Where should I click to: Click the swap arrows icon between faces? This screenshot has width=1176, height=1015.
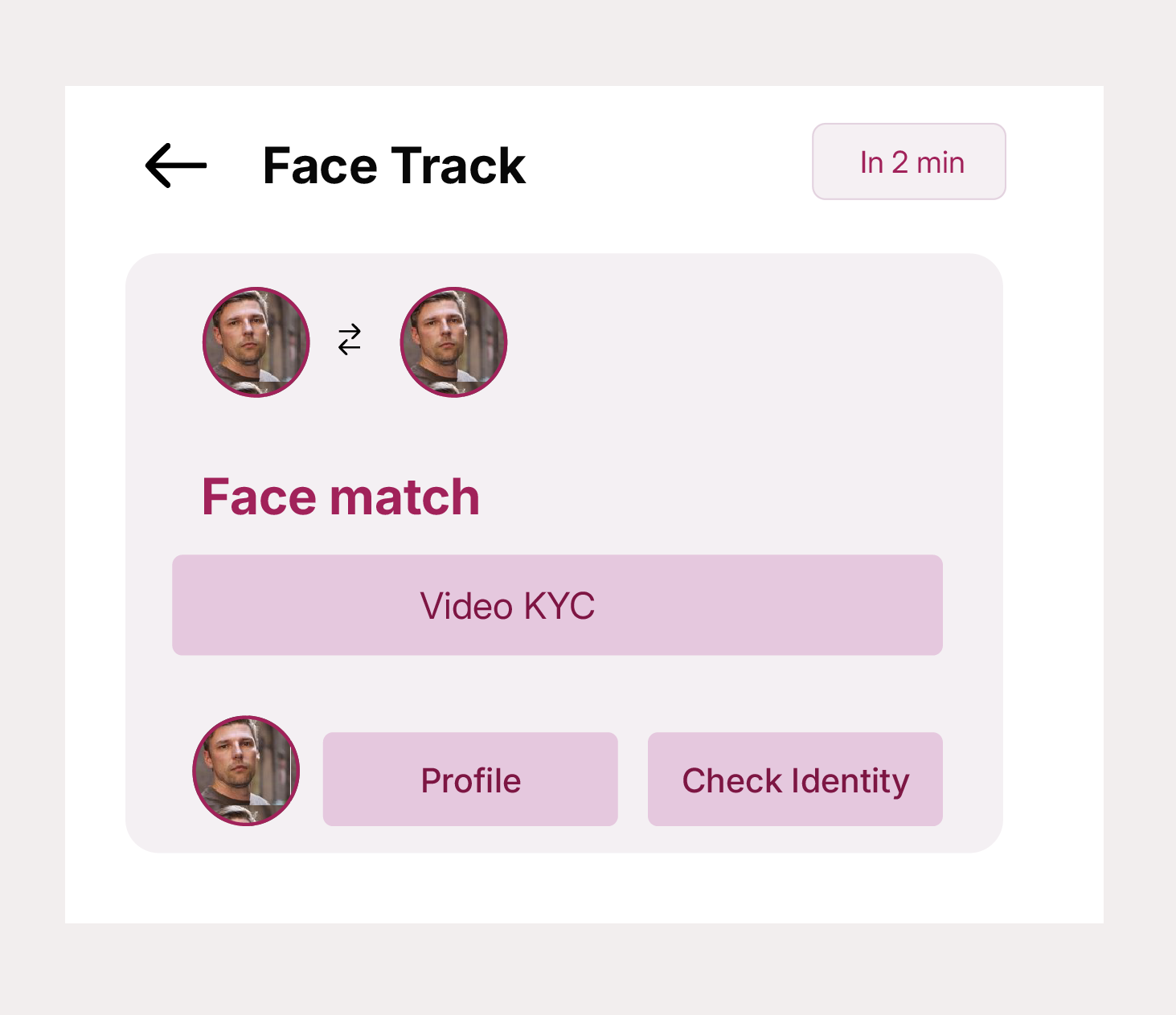click(350, 340)
